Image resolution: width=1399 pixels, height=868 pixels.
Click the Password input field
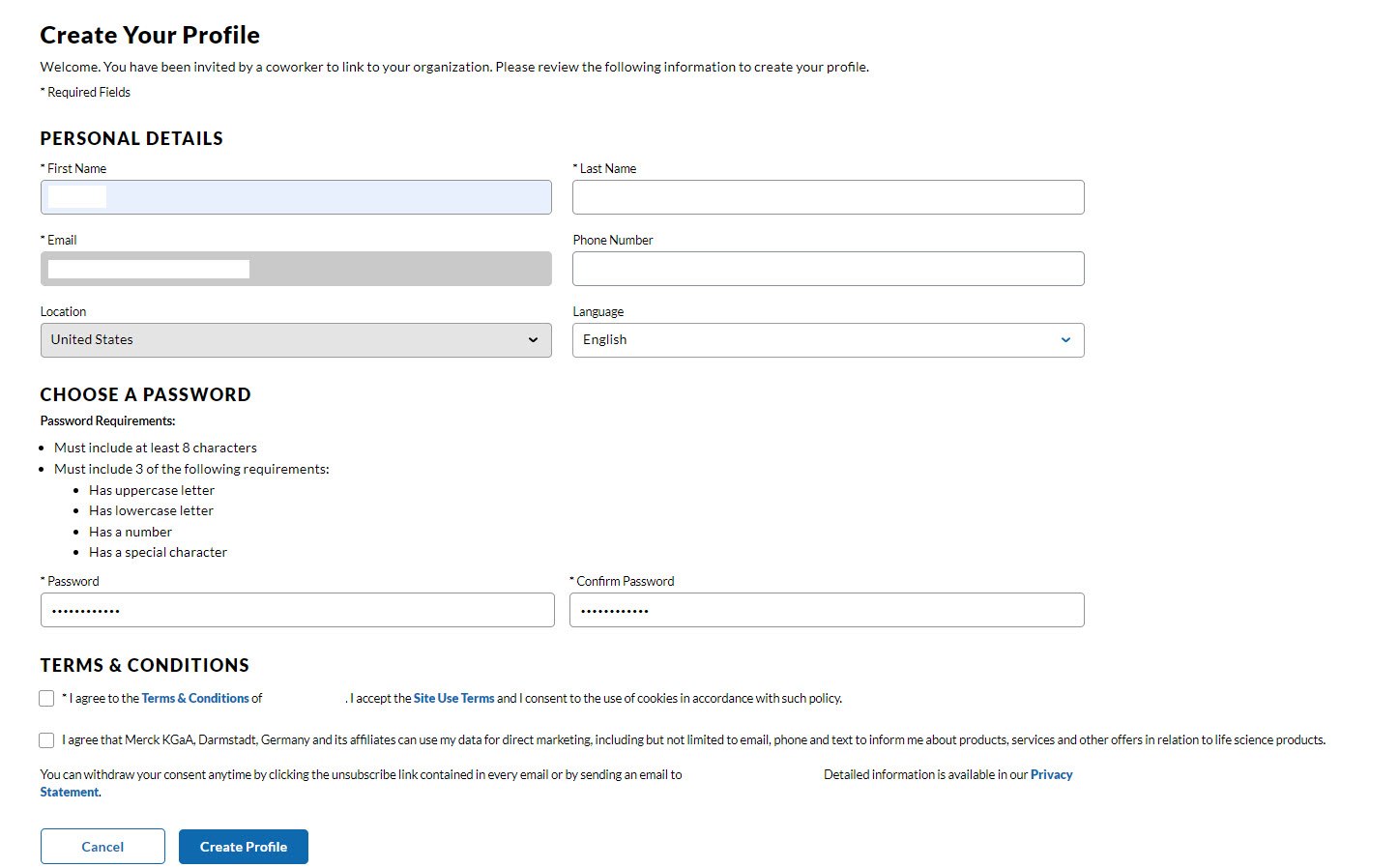click(x=297, y=610)
